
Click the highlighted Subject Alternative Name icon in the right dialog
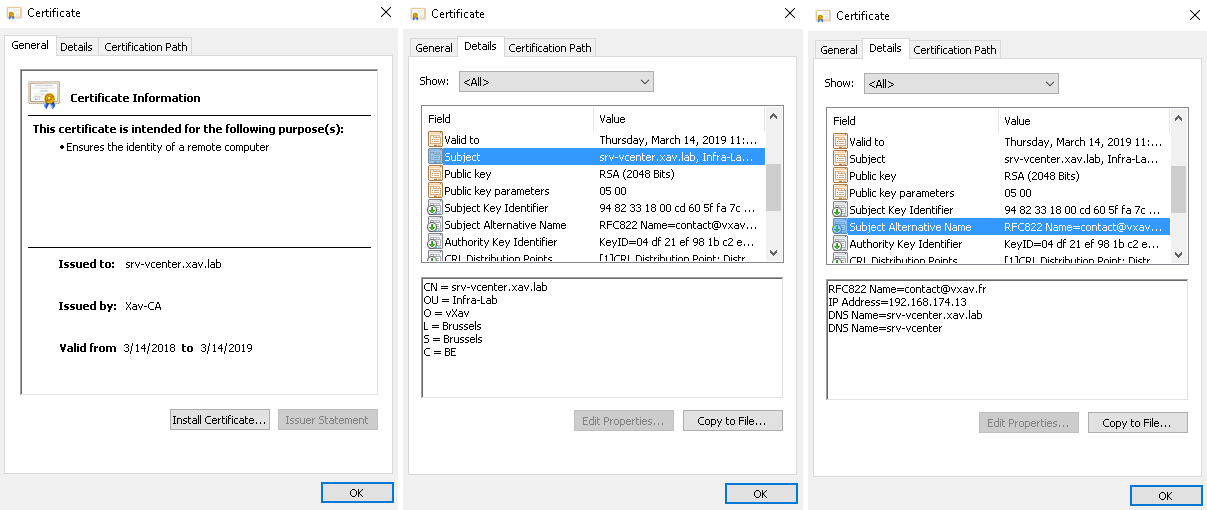840,227
